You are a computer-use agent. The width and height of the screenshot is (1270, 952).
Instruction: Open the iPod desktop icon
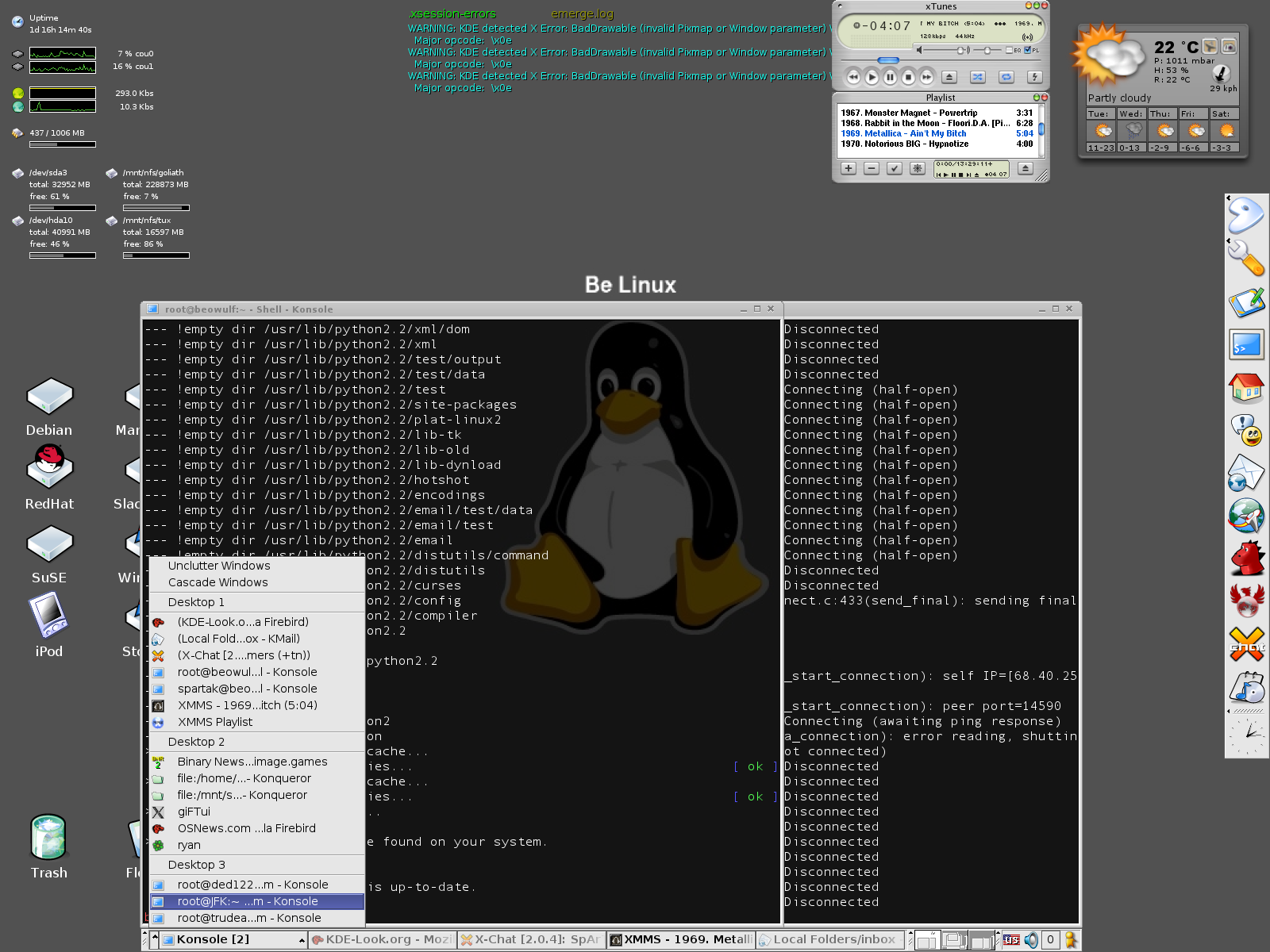pos(49,627)
